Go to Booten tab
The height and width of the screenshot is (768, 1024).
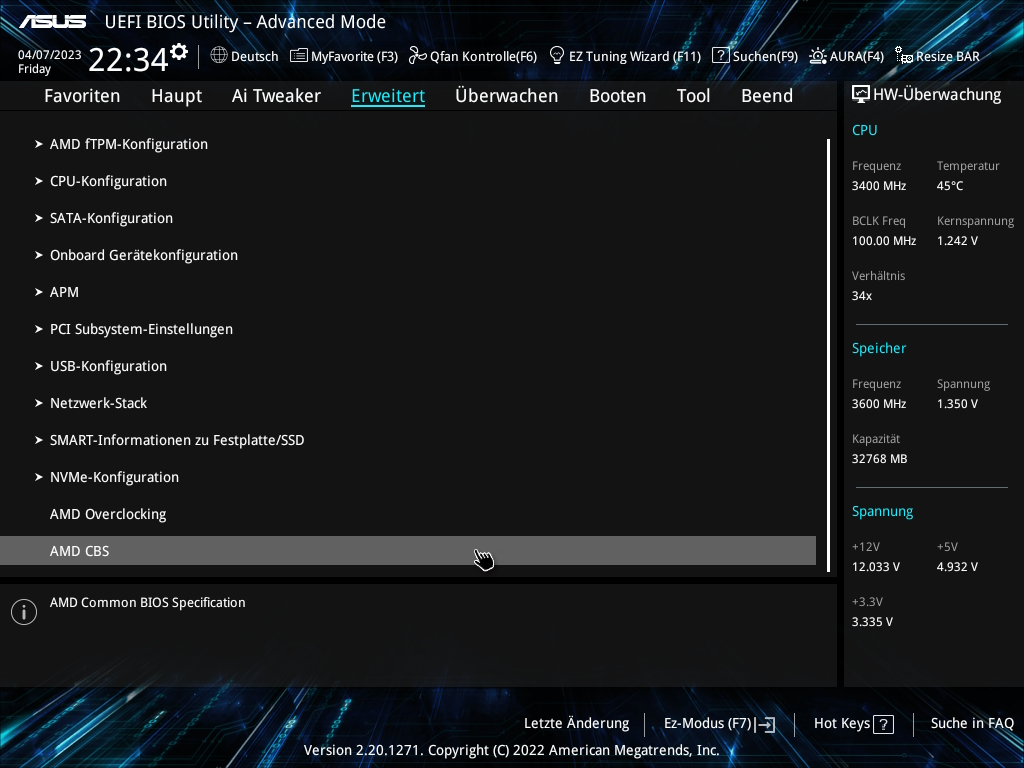[x=618, y=96]
